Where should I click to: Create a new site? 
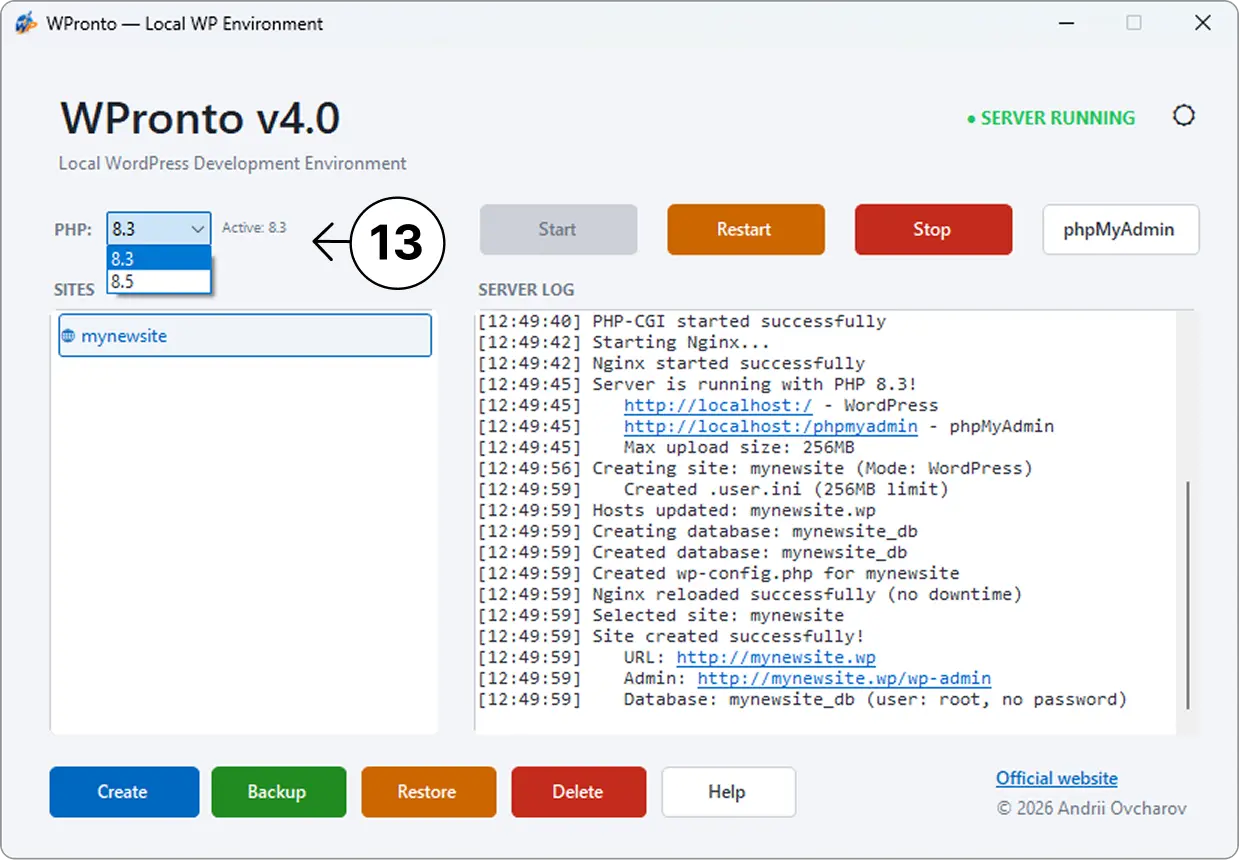124,792
